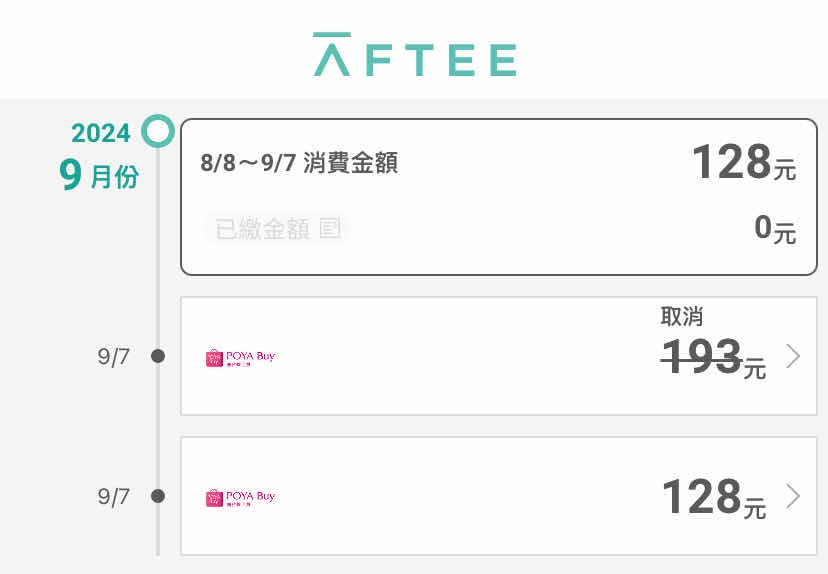Click the 128元 amount in the last transaction

713,498
